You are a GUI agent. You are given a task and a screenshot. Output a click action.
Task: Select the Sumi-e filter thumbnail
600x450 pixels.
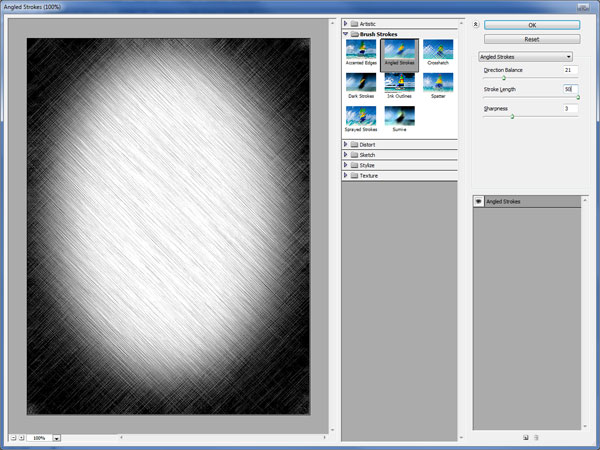pos(399,118)
